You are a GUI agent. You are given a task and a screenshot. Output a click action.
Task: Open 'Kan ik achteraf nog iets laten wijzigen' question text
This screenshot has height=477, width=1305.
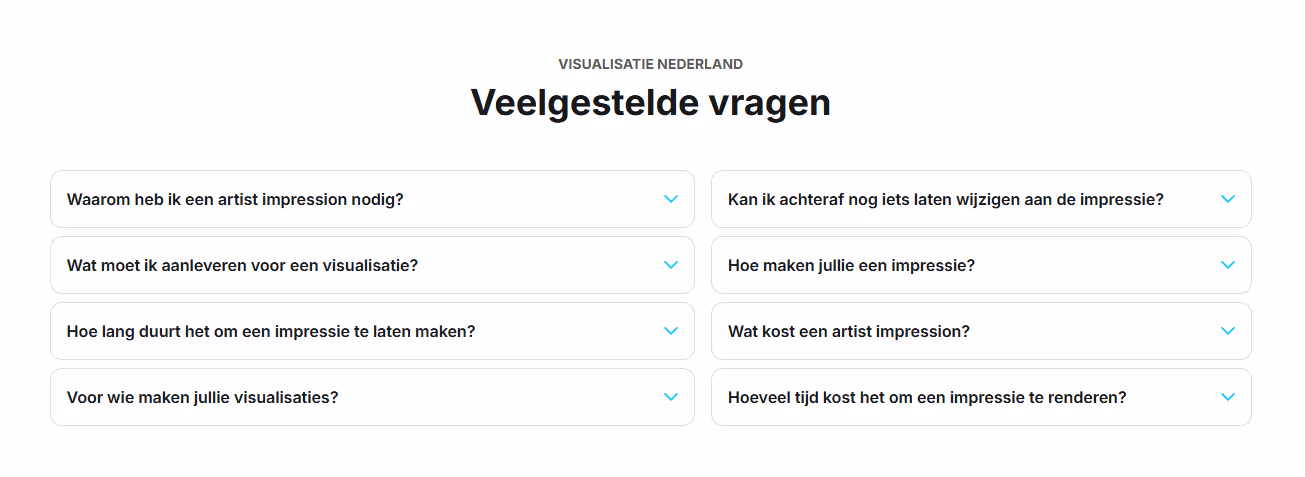[x=946, y=199]
